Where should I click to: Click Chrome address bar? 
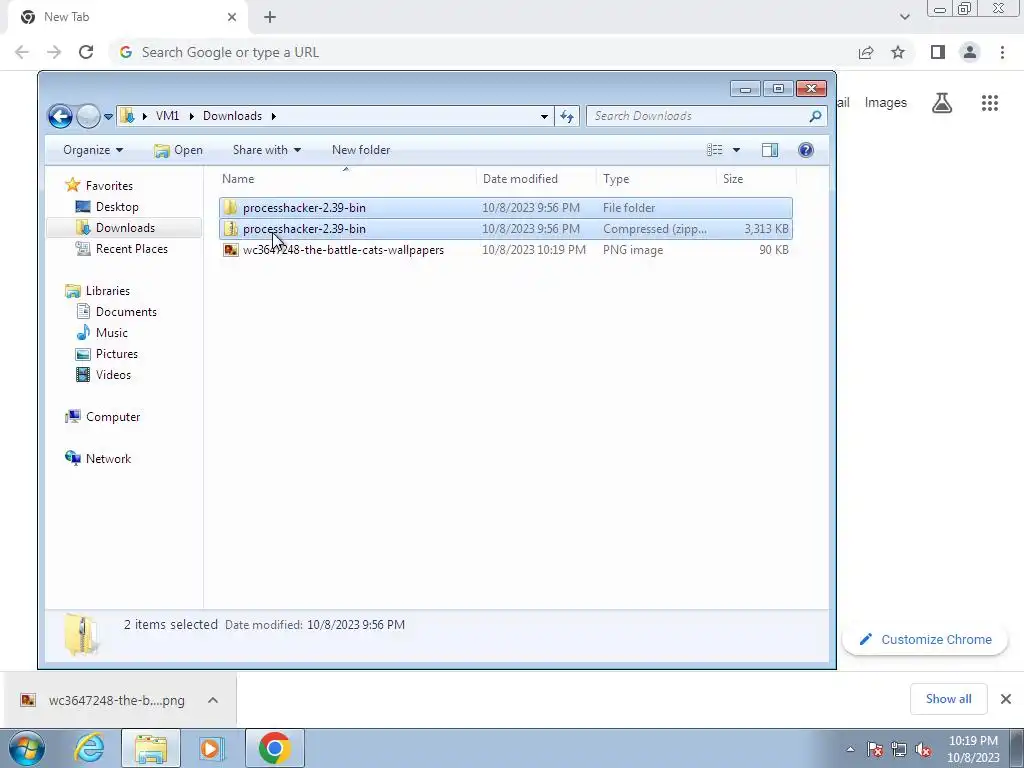(x=483, y=52)
